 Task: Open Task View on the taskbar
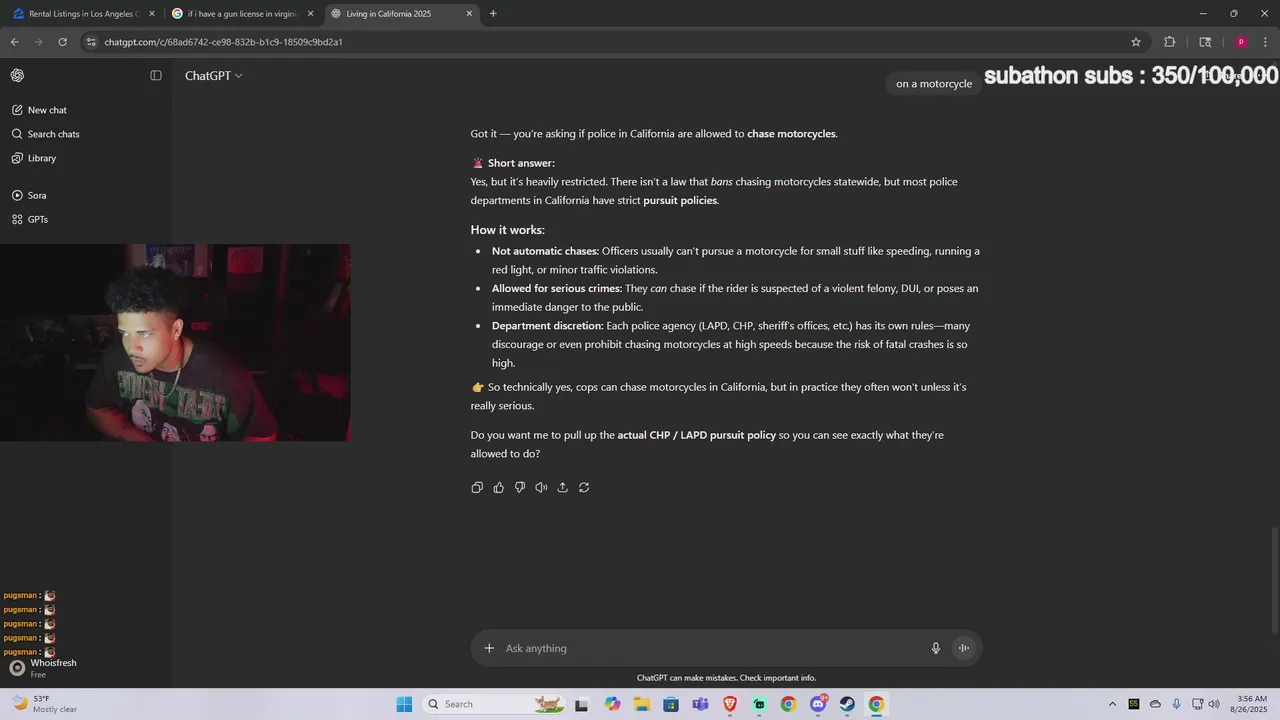(582, 704)
